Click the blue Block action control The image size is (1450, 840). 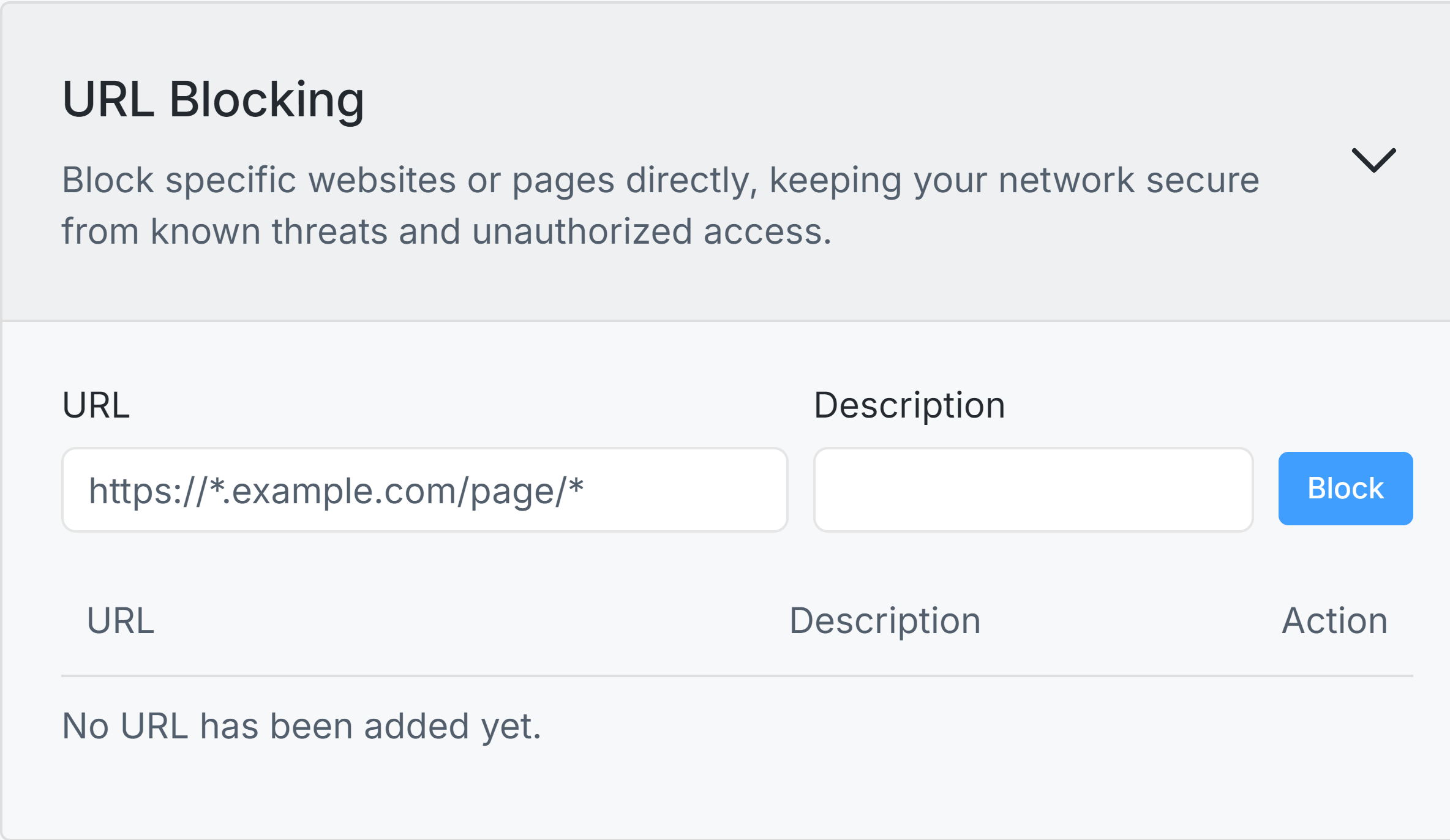coord(1345,488)
